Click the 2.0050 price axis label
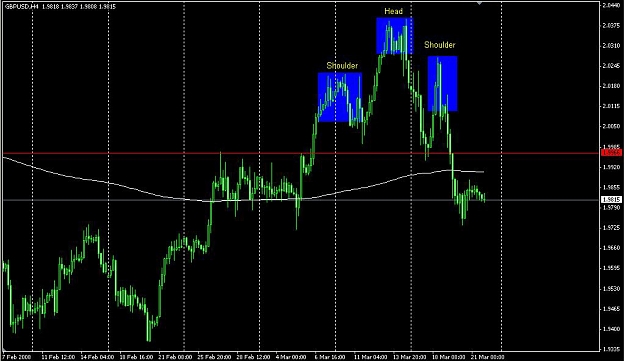Image resolution: width=625 pixels, height=361 pixels. (611, 126)
